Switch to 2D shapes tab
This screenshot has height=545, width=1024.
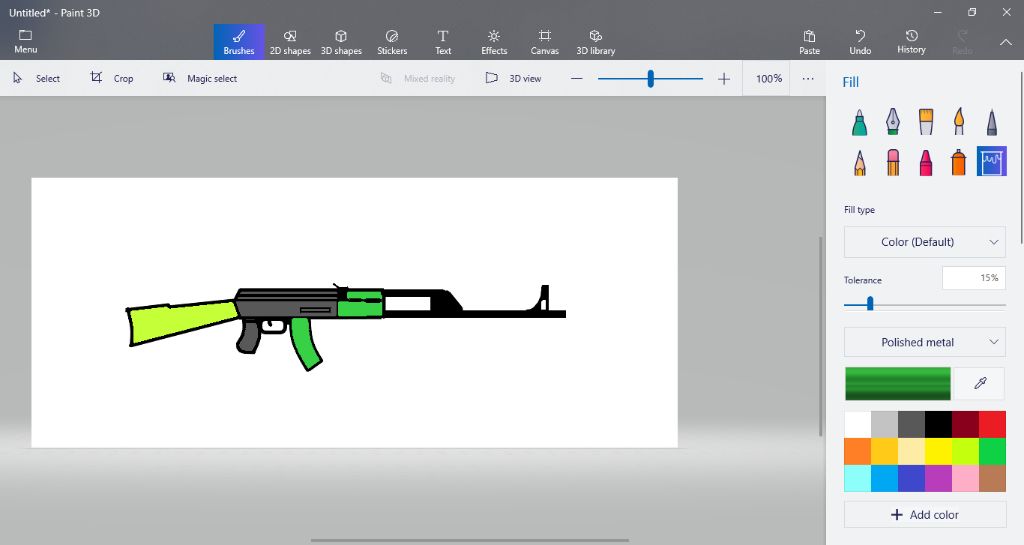point(290,42)
